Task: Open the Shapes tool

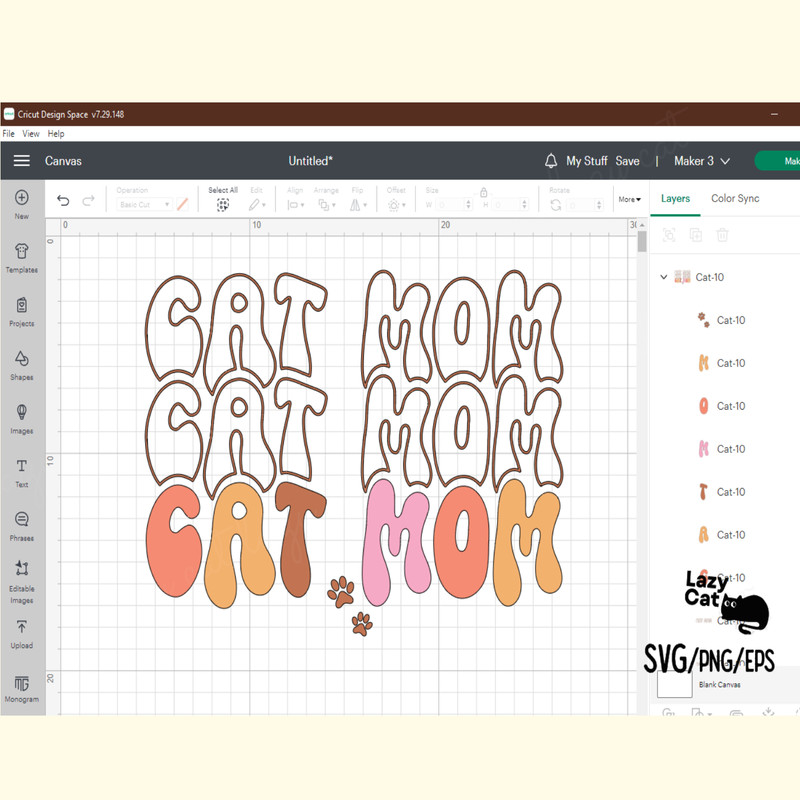Action: [x=22, y=359]
